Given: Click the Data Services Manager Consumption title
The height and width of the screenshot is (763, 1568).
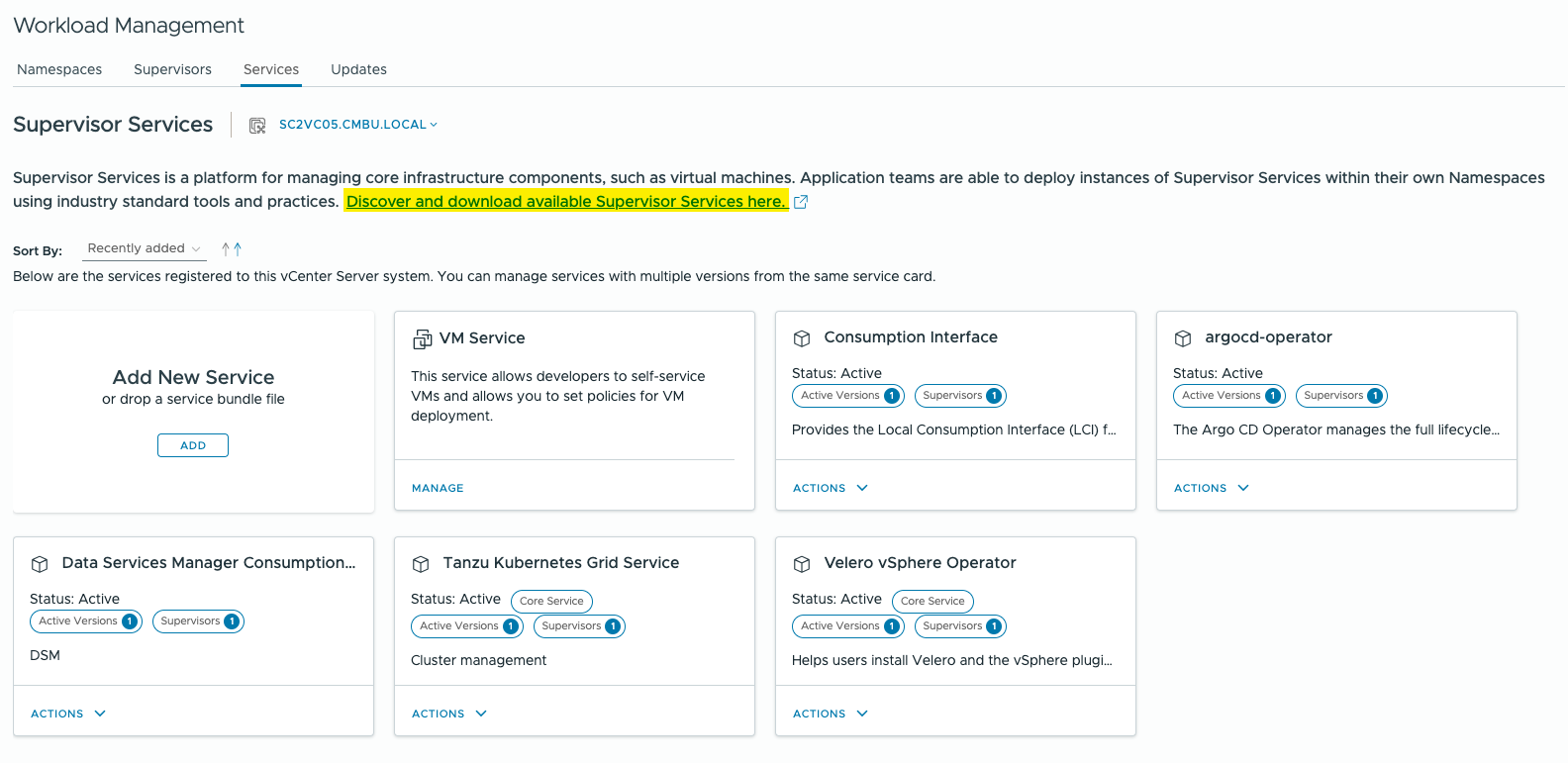Looking at the screenshot, I should pos(209,563).
